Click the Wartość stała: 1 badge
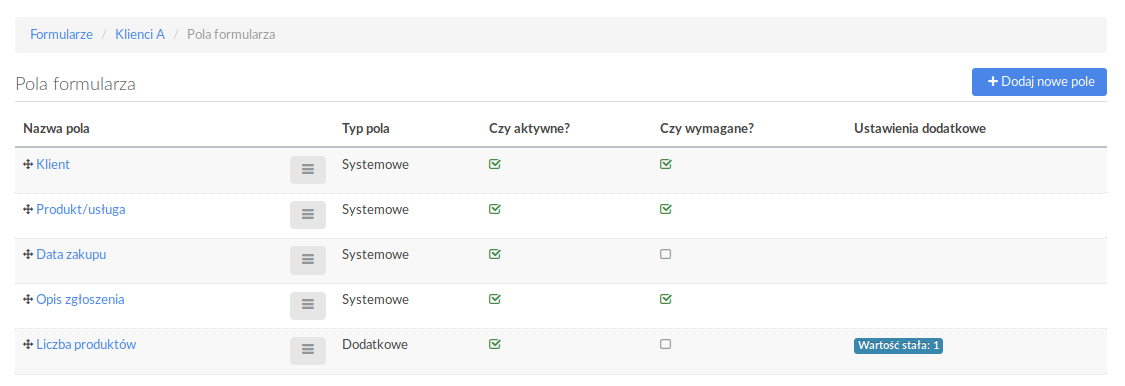Viewport: 1125px width, 386px height. (898, 346)
